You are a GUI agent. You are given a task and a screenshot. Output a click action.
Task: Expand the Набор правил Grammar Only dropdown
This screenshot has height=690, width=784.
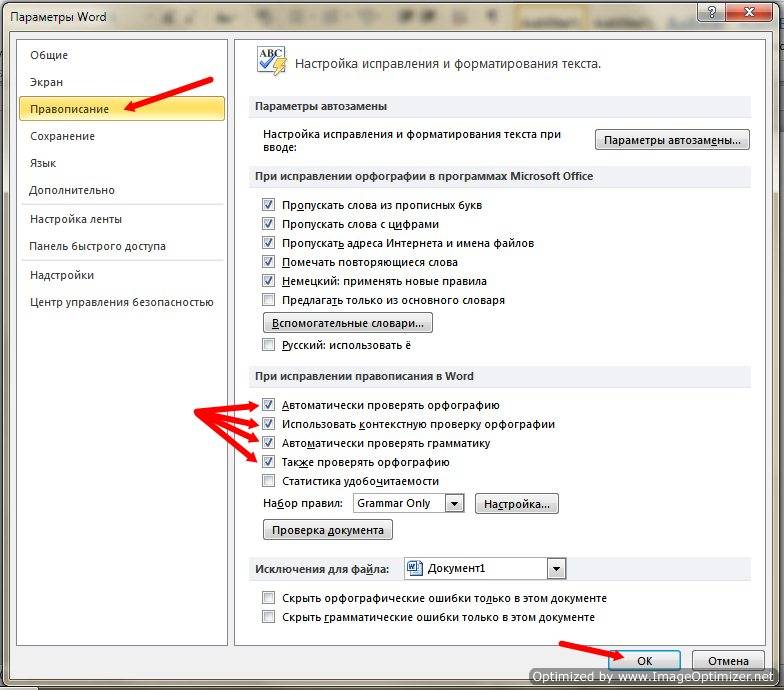454,503
